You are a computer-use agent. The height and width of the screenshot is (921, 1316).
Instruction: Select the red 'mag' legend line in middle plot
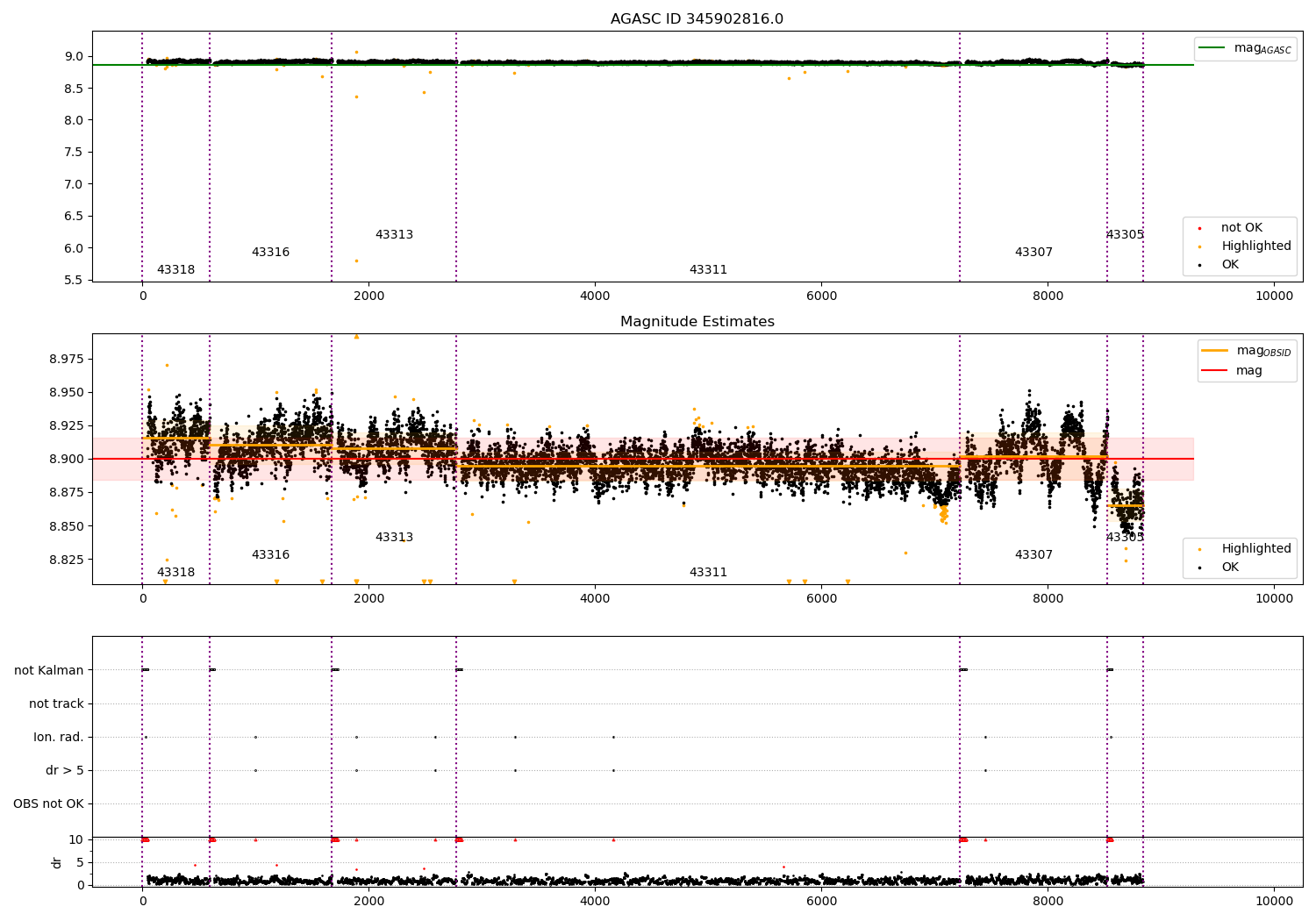(x=1214, y=370)
